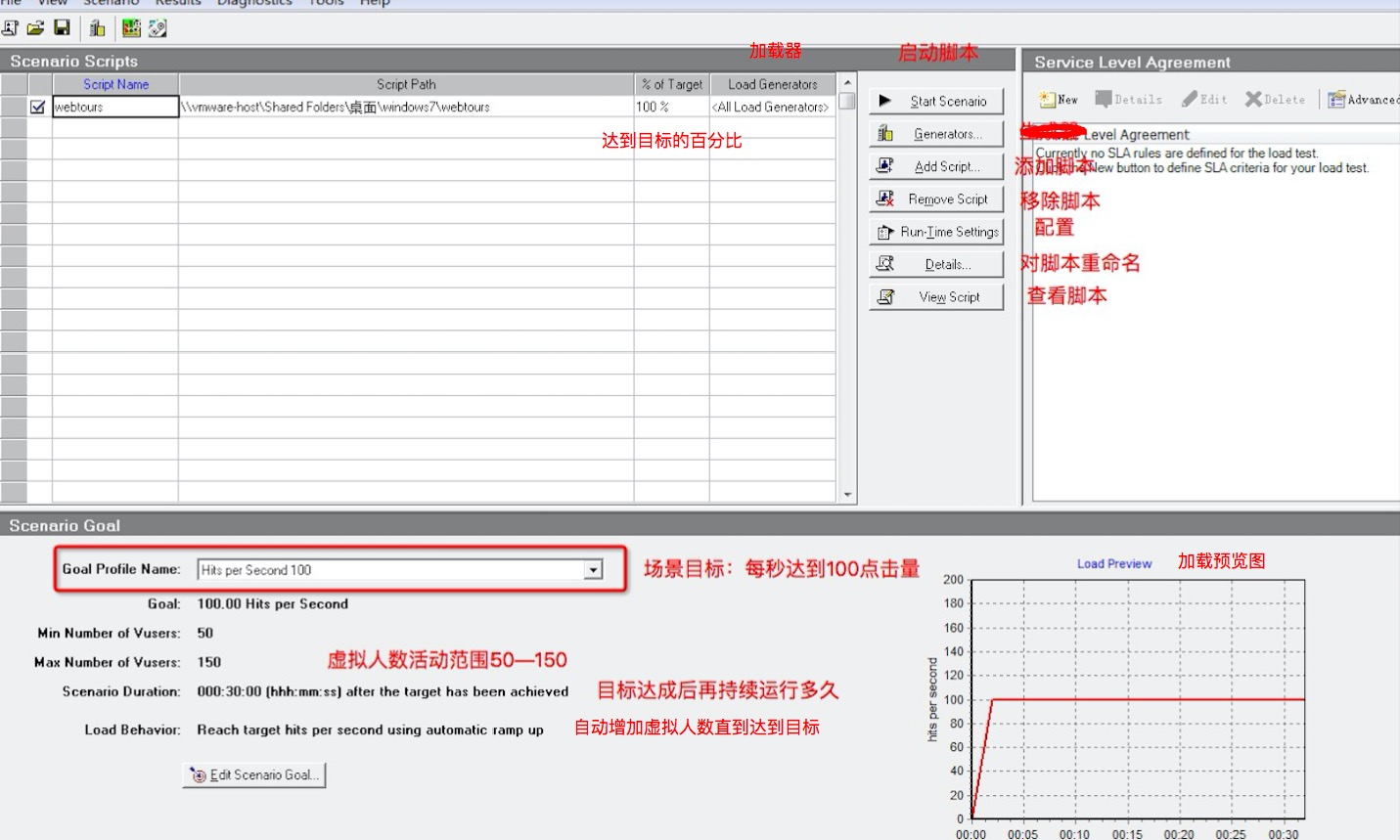Click the gray row selector of webtours row
Image resolution: width=1400 pixels, height=840 pixels.
14,107
